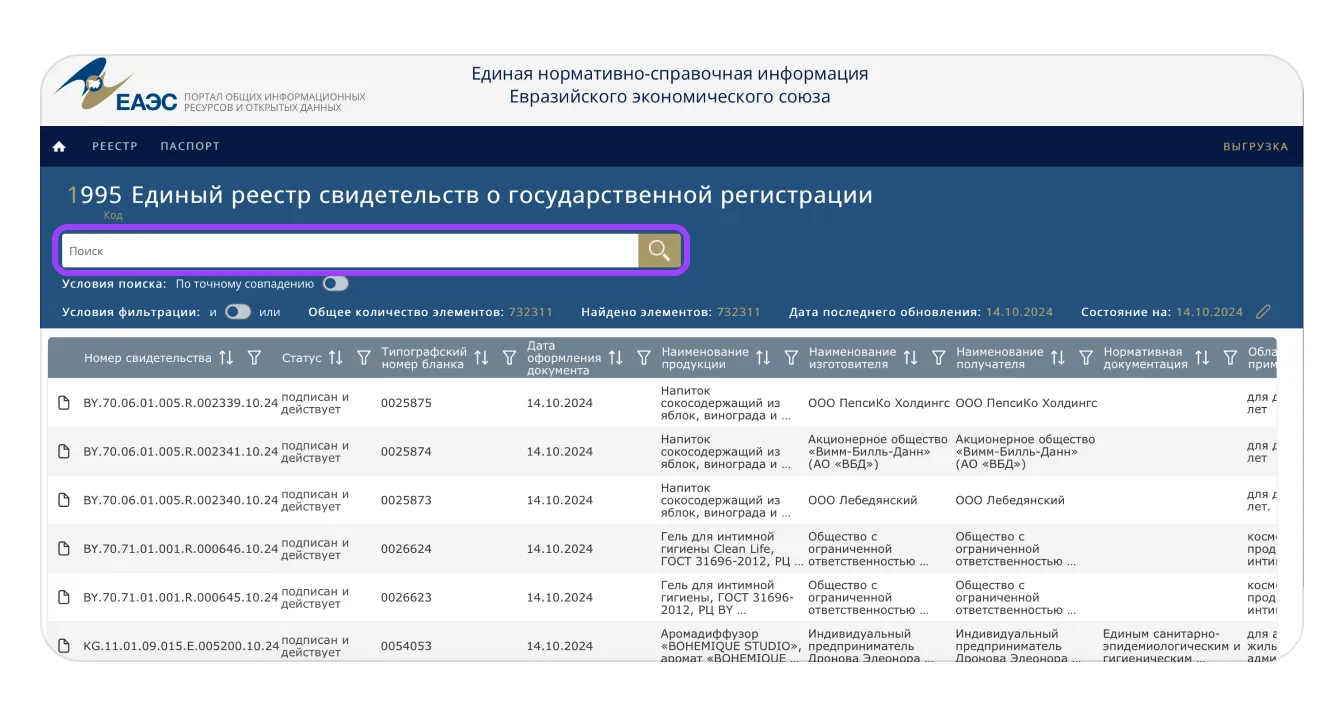Image resolution: width=1344 pixels, height=716 pixels.
Task: Open filter for Номер свидетельства column
Action: click(254, 358)
